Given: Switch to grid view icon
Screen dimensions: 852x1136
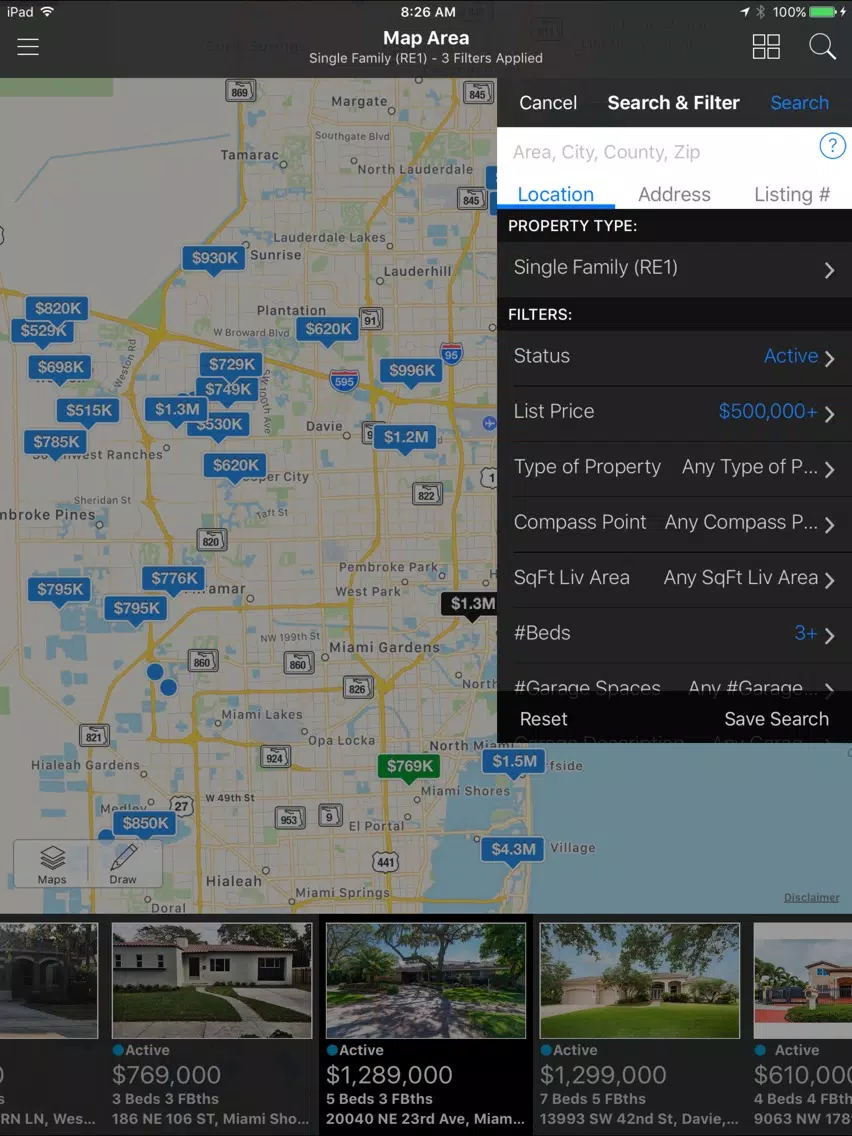Looking at the screenshot, I should click(766, 47).
